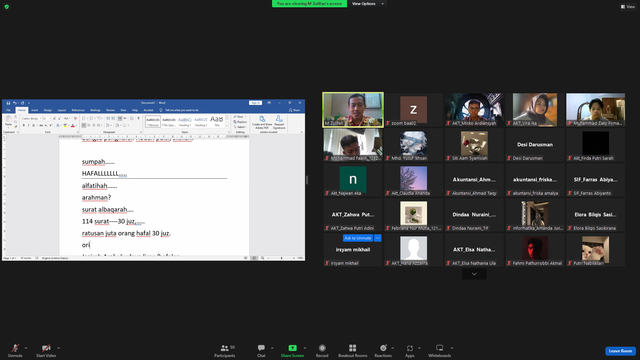The image size is (640, 360).
Task: Click the text highlight color in Word
Action: (65, 125)
